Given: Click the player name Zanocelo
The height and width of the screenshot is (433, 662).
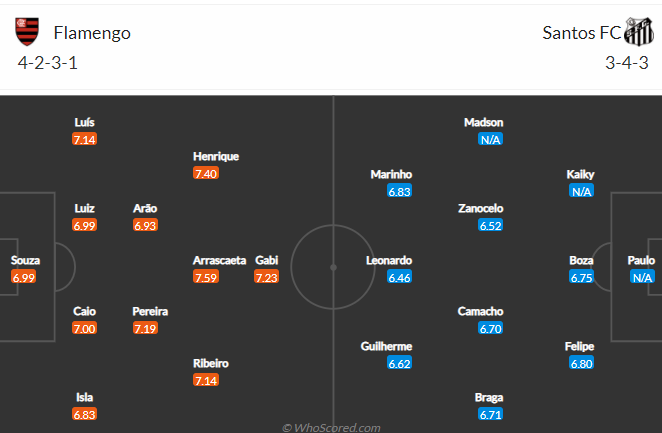Looking at the screenshot, I should (x=480, y=208).
